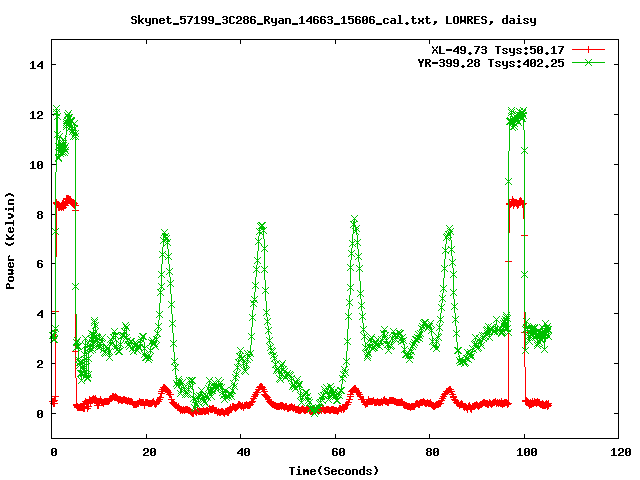The image size is (640, 480).
Task: Click the green peak near 64 seconds
Action: coord(354,220)
